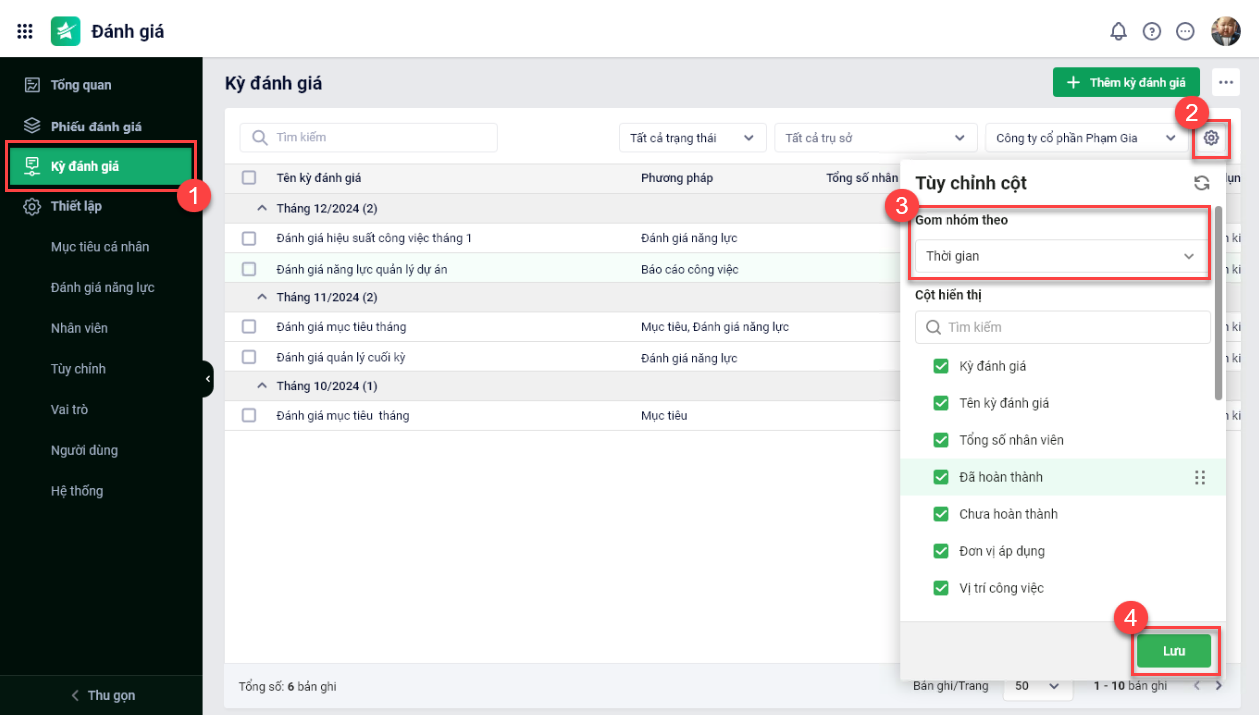Click the Đánh giá star logo
This screenshot has height=715, width=1259.
[66, 31]
